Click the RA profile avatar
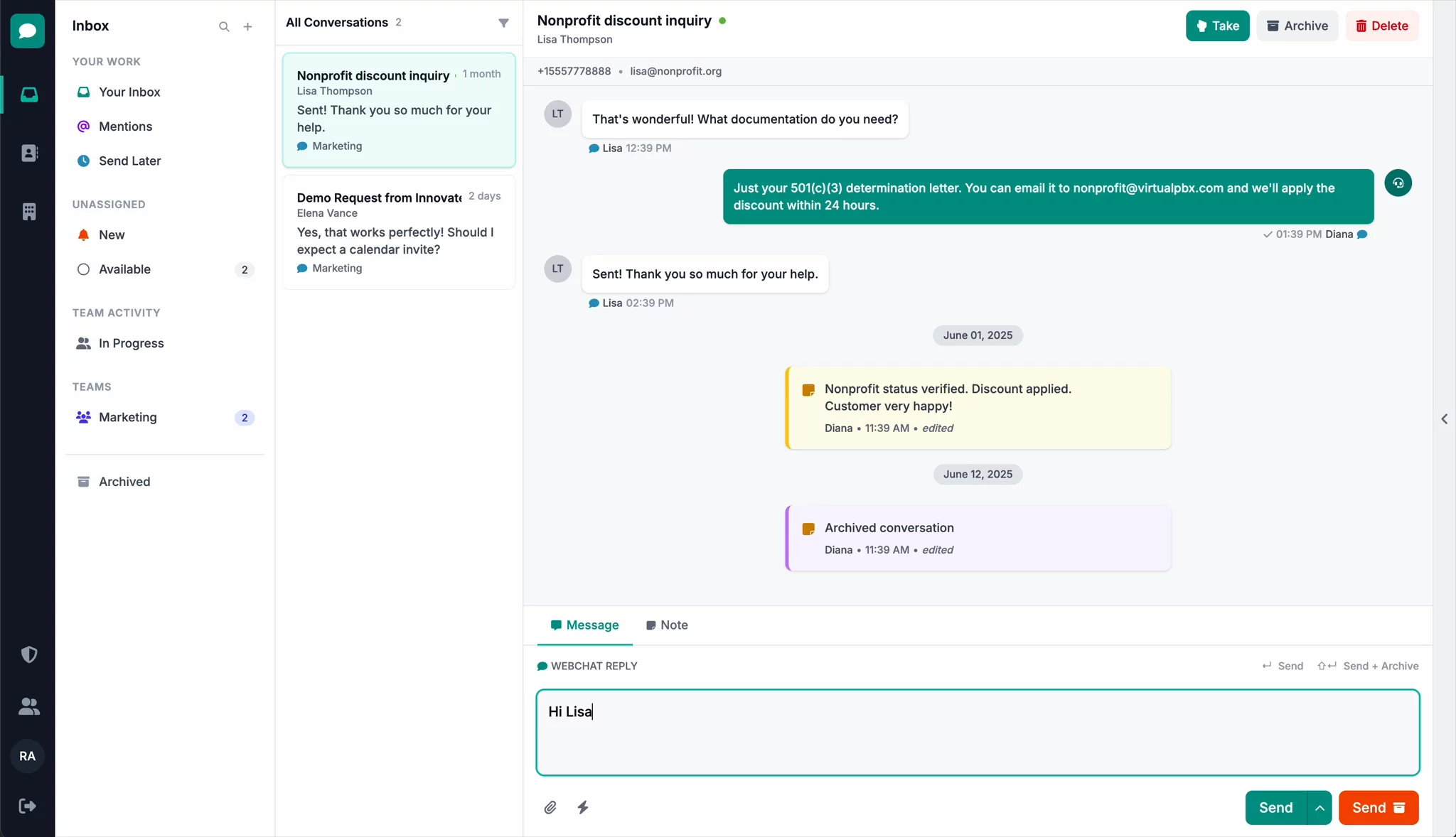 (x=27, y=756)
